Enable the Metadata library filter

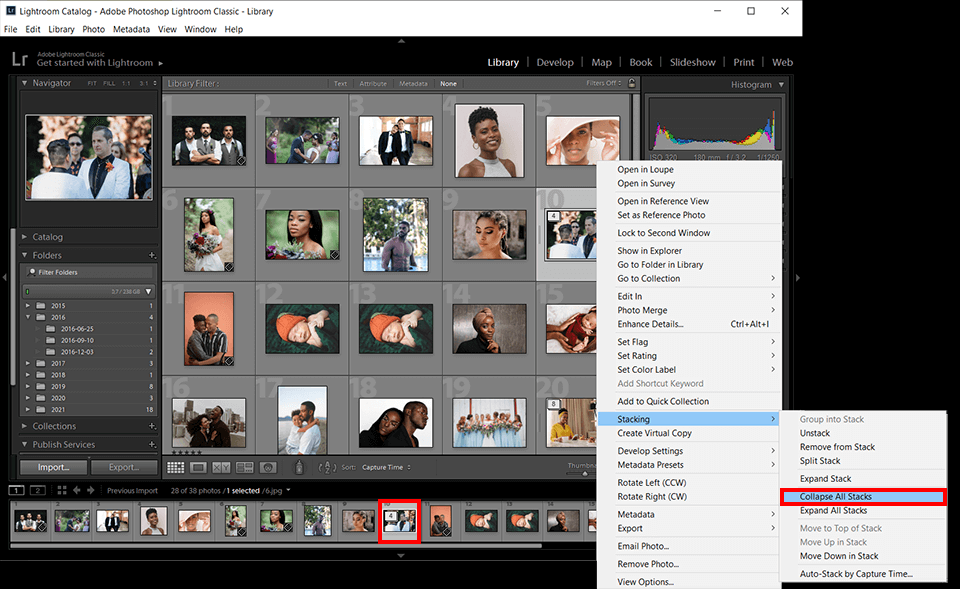tap(413, 83)
